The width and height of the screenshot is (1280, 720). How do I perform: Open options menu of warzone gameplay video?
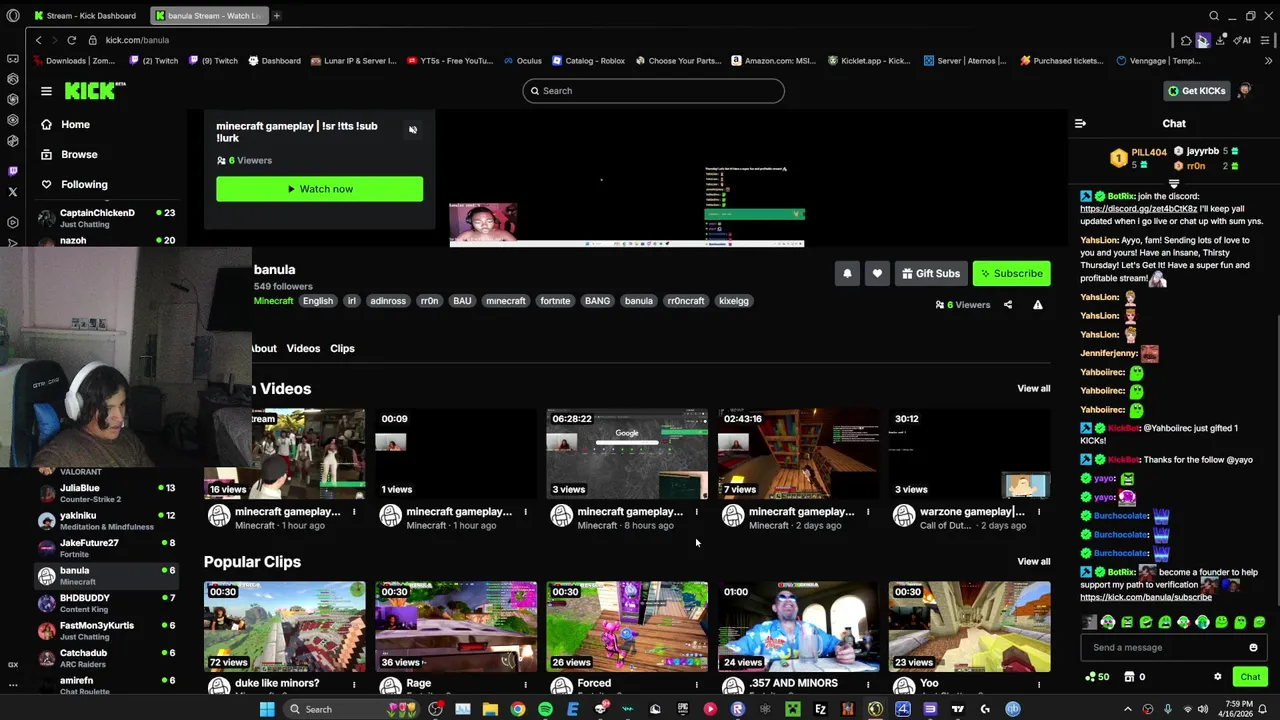click(1038, 512)
